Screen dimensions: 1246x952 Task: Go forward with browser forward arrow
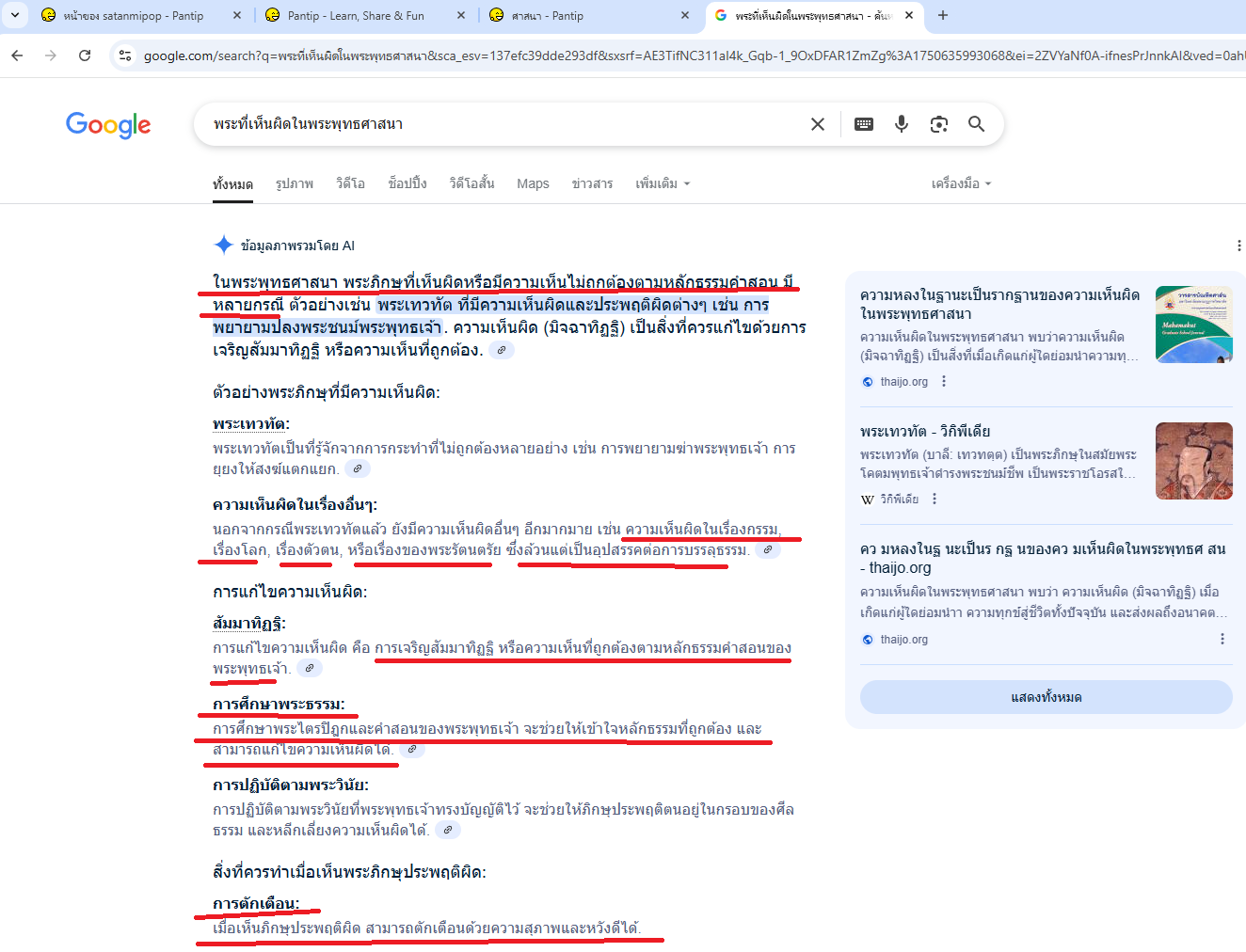point(51,56)
